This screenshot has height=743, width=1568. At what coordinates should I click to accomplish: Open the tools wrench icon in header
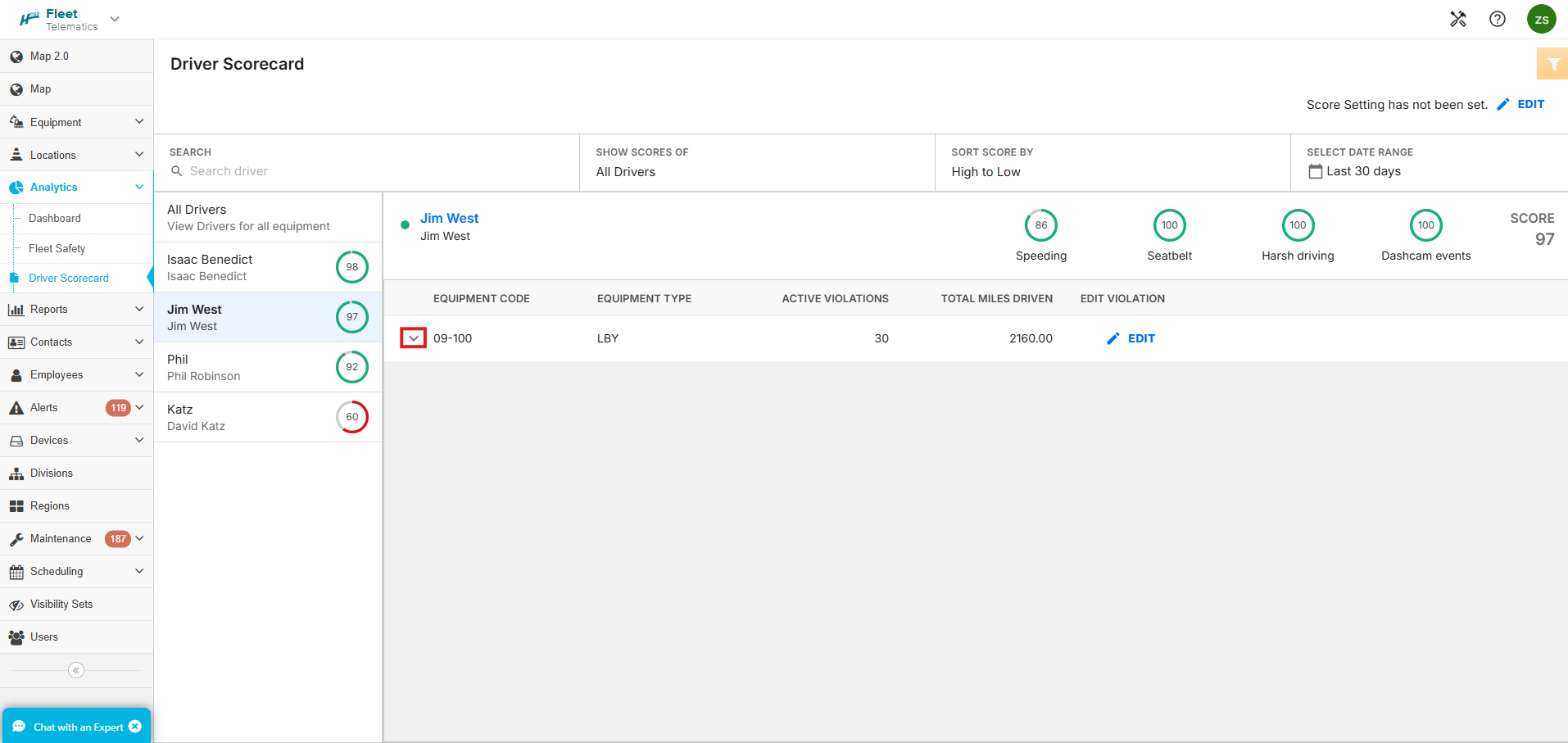point(1457,19)
